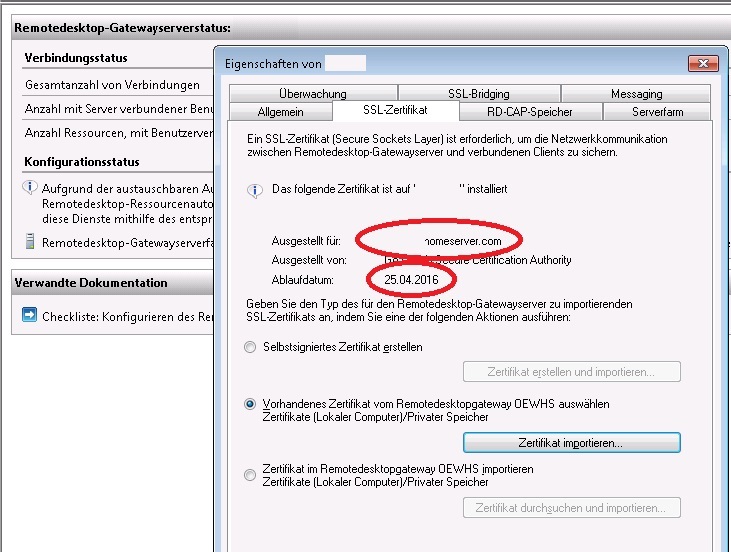Open the Messaging tab
731x552 pixels.
click(636, 94)
